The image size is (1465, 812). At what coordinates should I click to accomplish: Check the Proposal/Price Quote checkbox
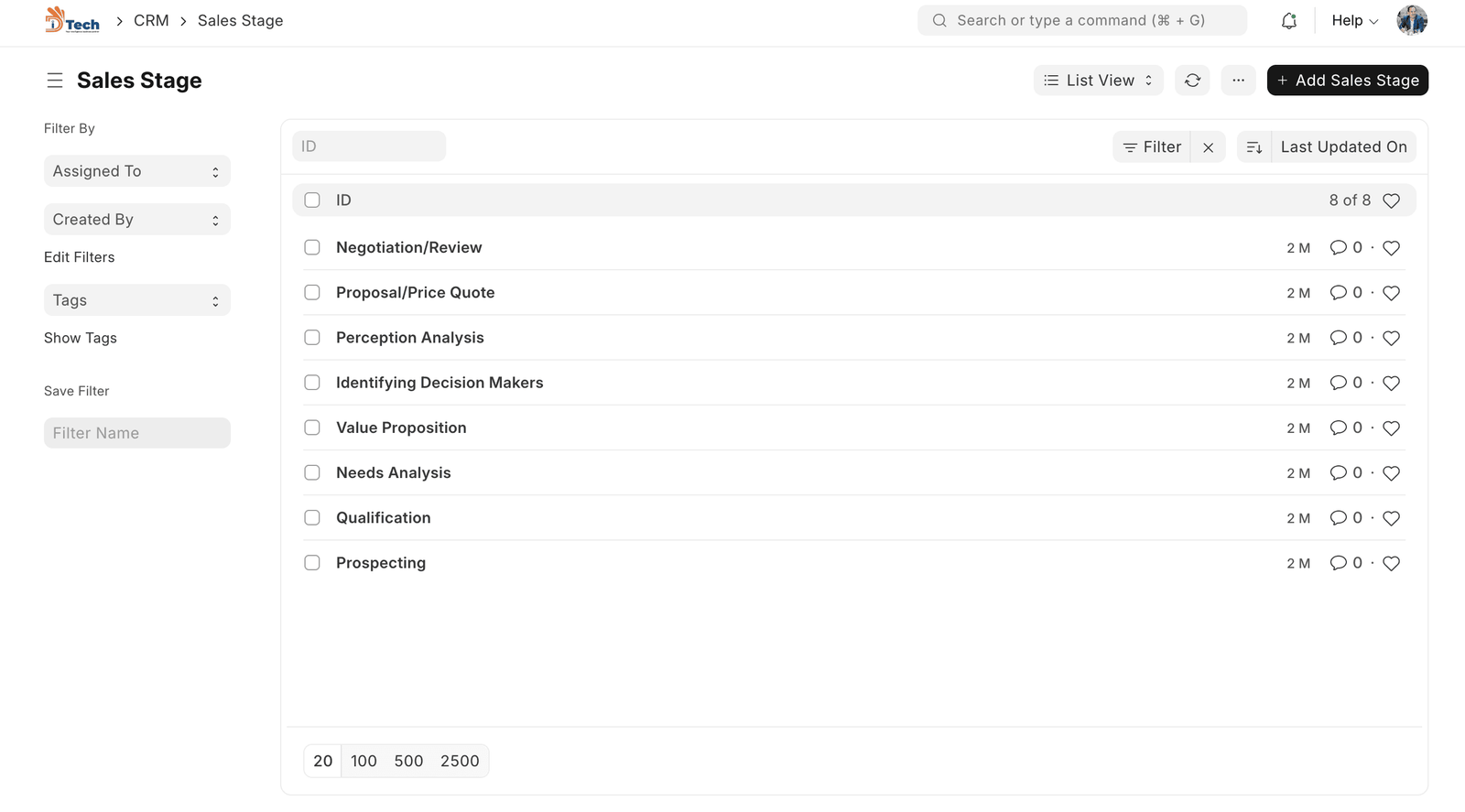[x=312, y=293]
